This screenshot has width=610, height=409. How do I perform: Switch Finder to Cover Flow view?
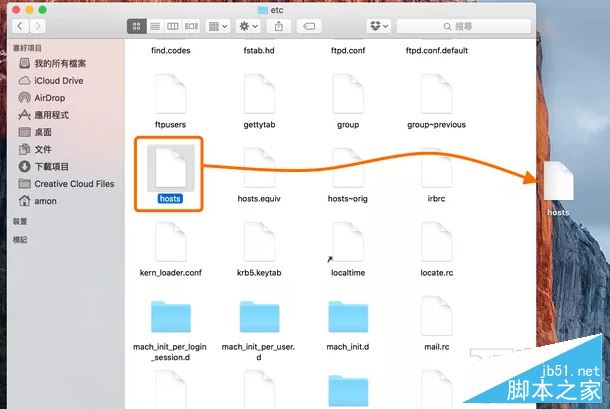(x=191, y=26)
